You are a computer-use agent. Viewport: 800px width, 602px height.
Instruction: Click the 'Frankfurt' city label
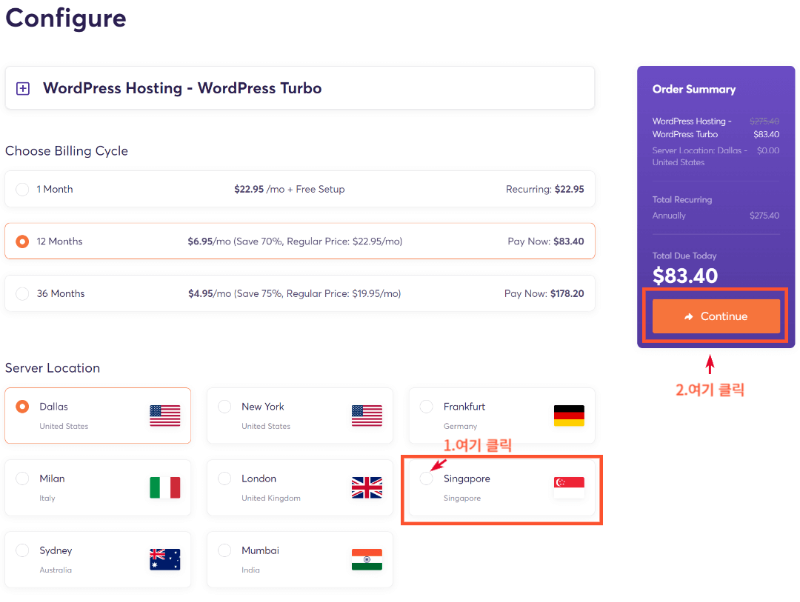[464, 407]
